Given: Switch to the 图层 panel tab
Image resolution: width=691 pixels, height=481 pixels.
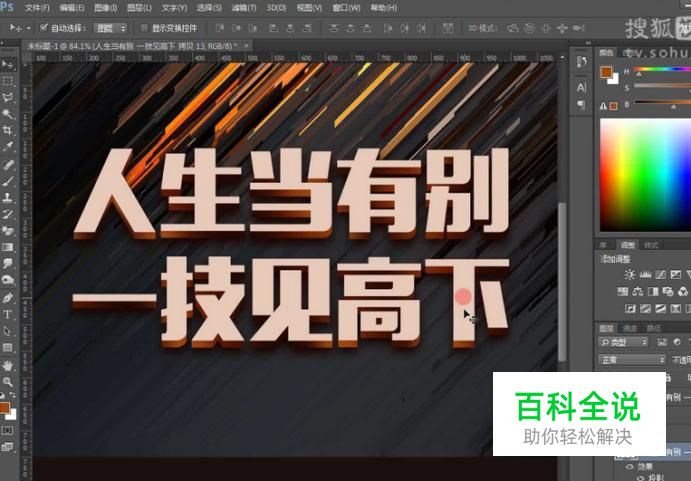Looking at the screenshot, I should coord(607,328).
